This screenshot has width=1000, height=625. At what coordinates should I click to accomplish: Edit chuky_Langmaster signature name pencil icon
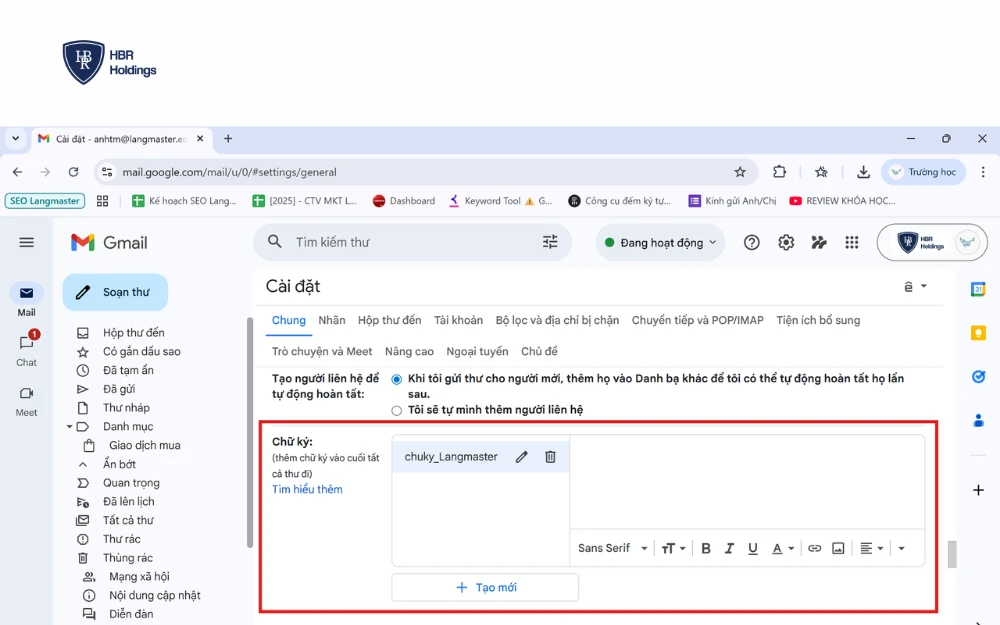tap(522, 457)
